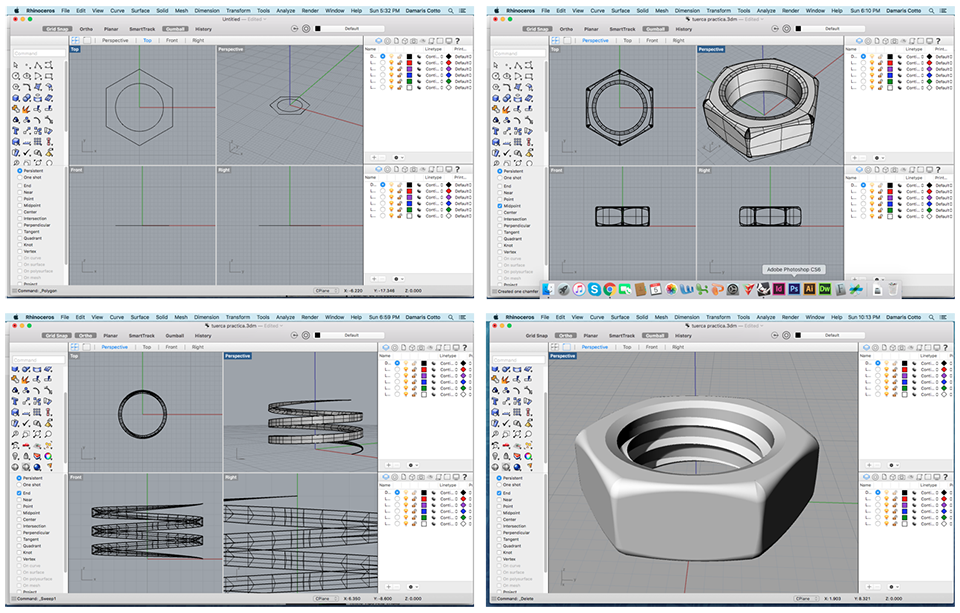Open Render menu in rendered nut window
The width and height of the screenshot is (960, 613).
pos(790,317)
